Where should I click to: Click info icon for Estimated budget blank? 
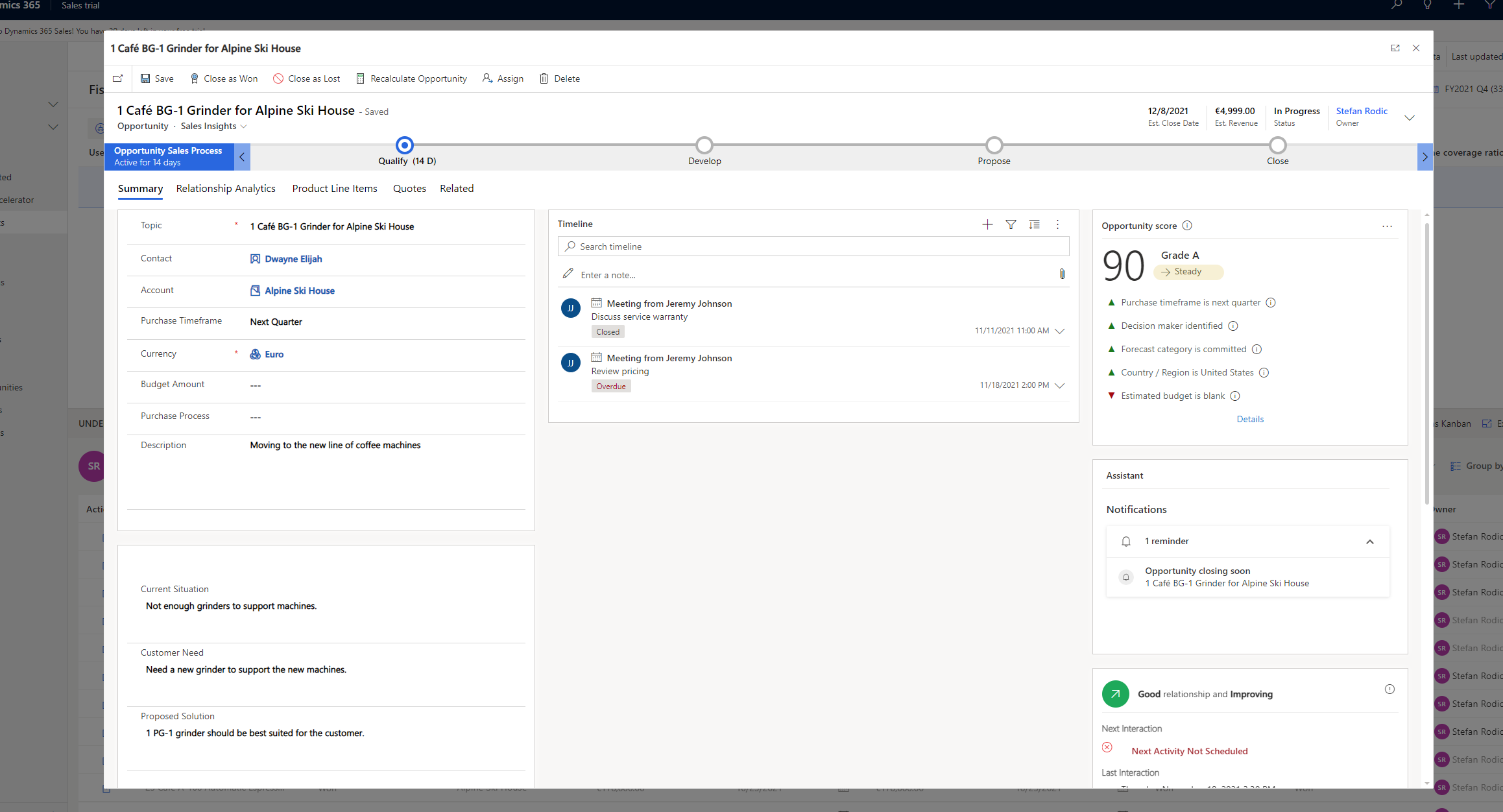pos(1235,396)
